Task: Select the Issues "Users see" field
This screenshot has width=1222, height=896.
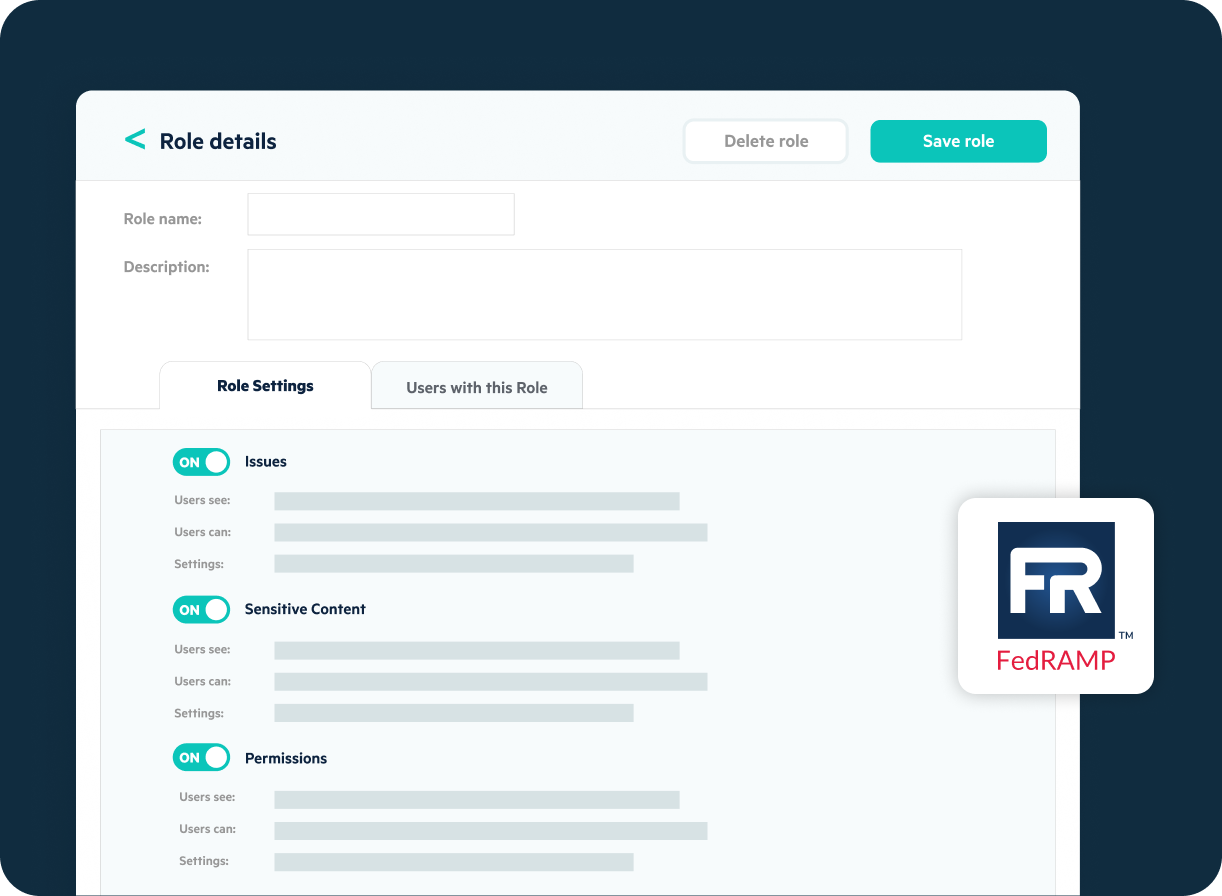Action: tap(477, 501)
